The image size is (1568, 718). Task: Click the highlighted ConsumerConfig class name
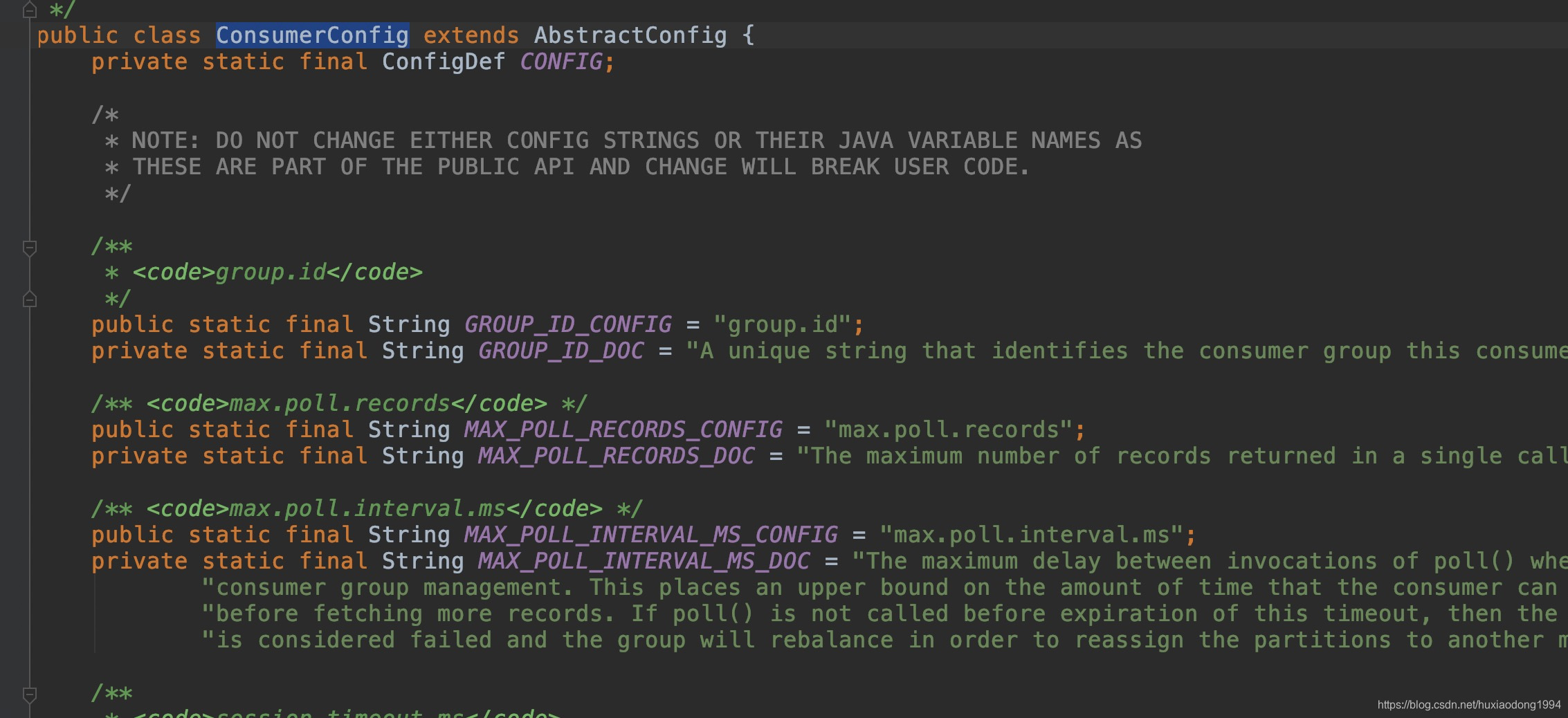[x=312, y=35]
